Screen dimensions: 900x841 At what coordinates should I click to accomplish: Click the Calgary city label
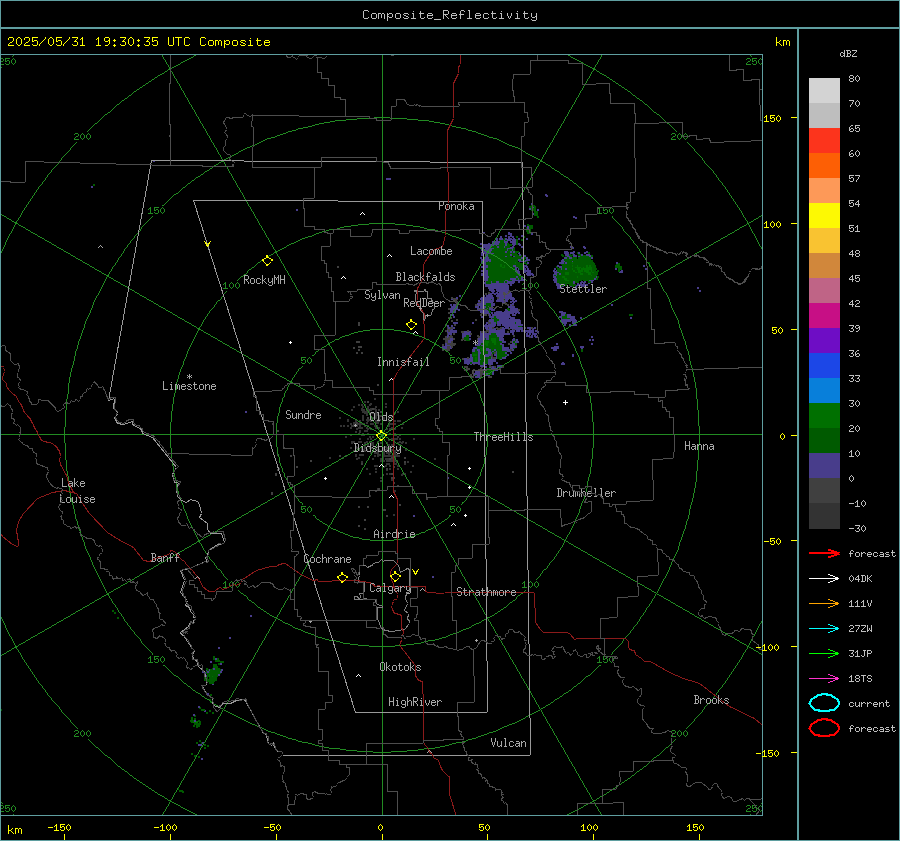tap(390, 588)
